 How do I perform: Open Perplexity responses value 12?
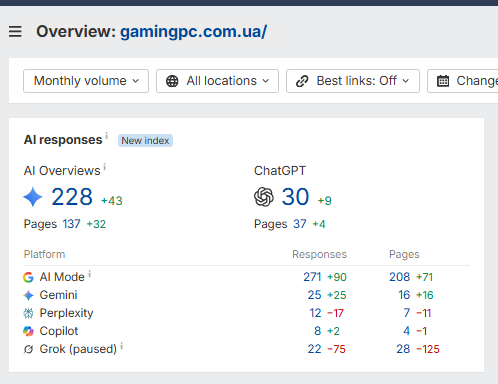pyautogui.click(x=315, y=313)
